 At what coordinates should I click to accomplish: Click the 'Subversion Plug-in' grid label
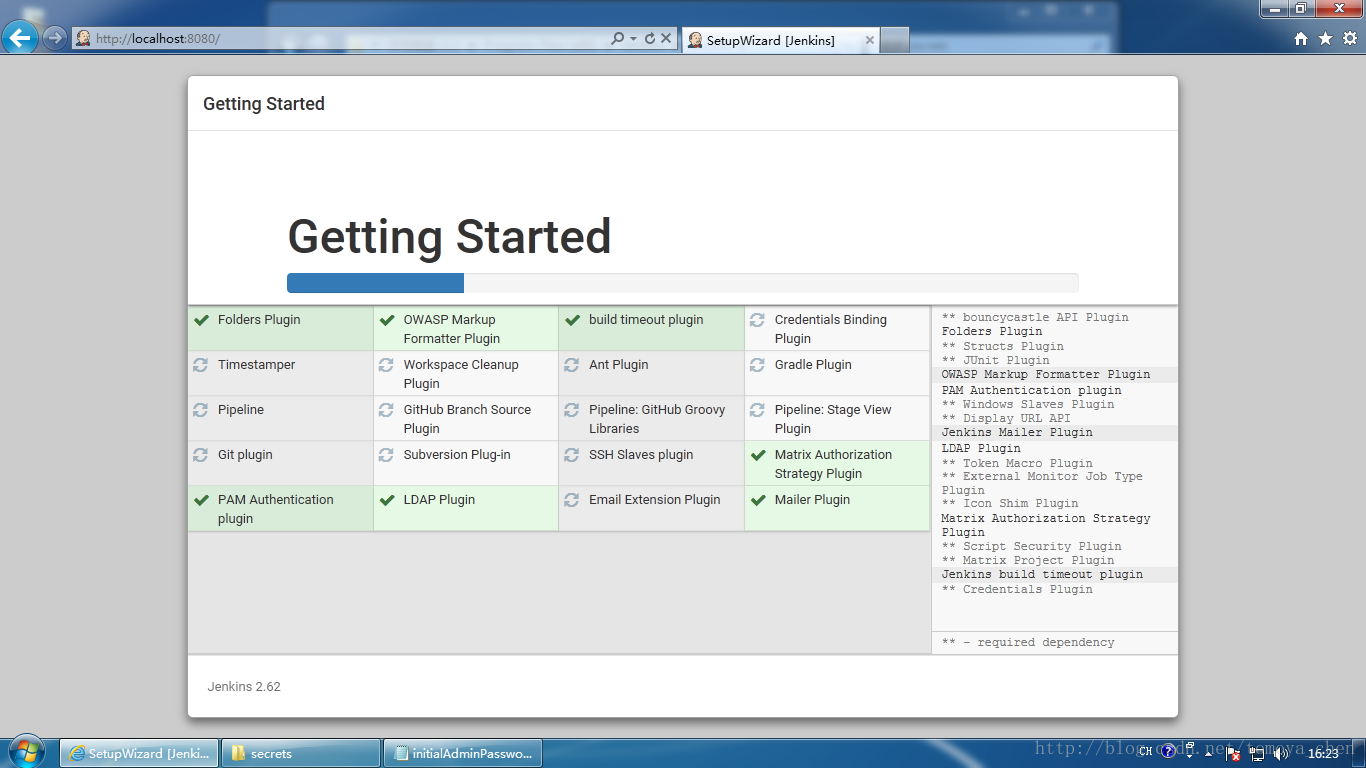(x=457, y=455)
